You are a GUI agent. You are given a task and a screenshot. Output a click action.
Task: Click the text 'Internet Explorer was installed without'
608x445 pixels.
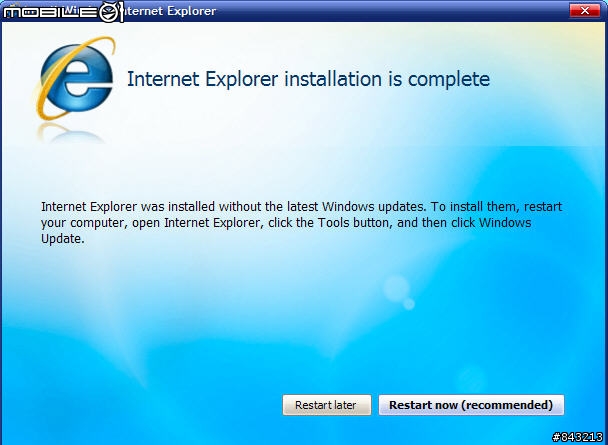(x=149, y=207)
